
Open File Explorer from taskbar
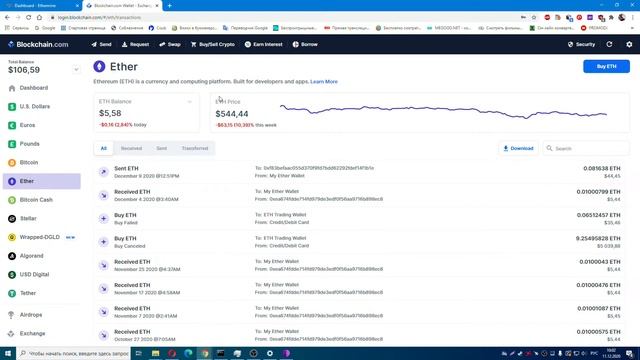coord(156,353)
